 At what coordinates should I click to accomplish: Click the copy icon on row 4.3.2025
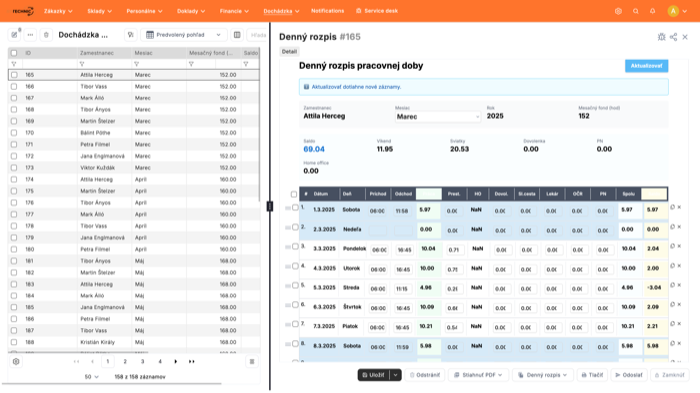point(672,266)
